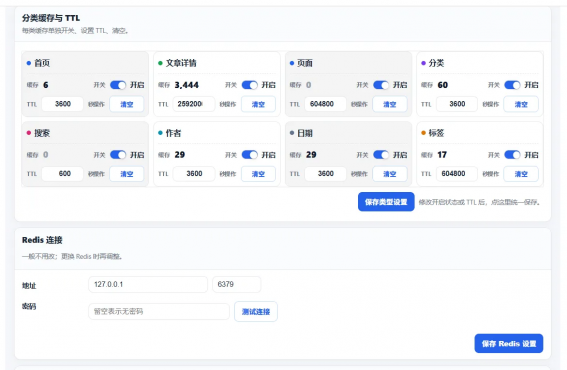Image resolution: width=567 pixels, height=370 pixels.
Task: Click the Redis 连接 heading
Action: tap(42, 240)
